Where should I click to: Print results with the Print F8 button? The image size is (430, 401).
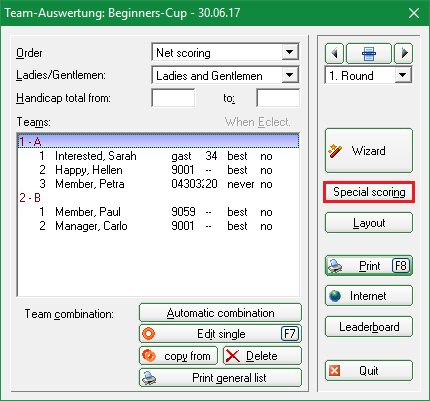[x=369, y=266]
